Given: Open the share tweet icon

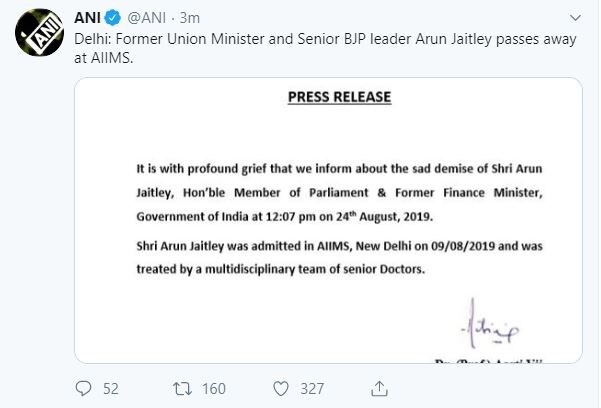Looking at the screenshot, I should click(x=380, y=386).
